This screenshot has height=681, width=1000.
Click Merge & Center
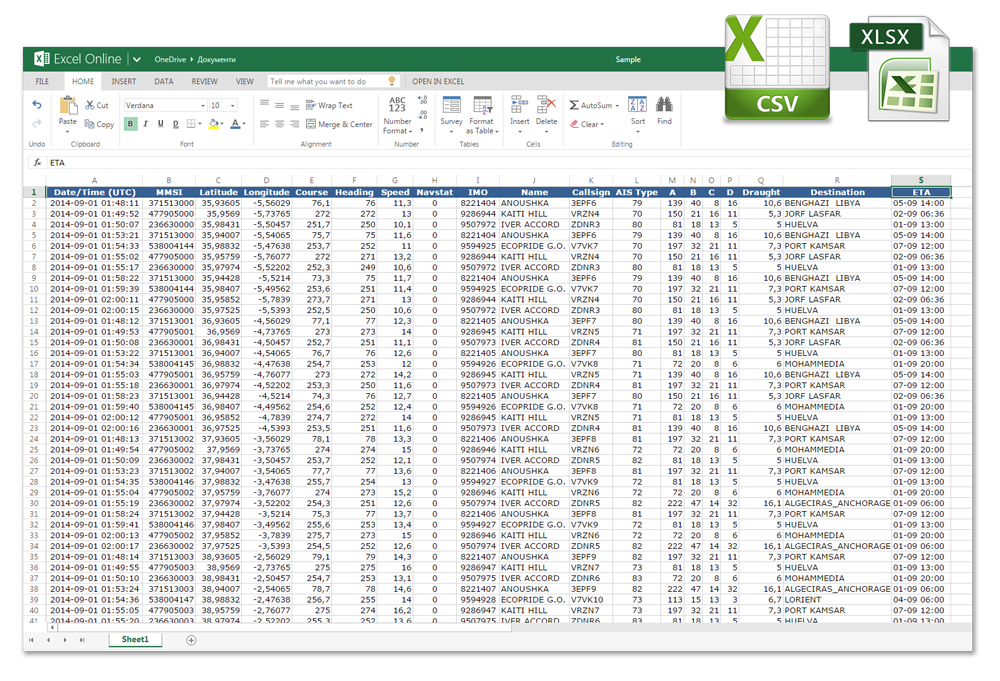[x=339, y=124]
